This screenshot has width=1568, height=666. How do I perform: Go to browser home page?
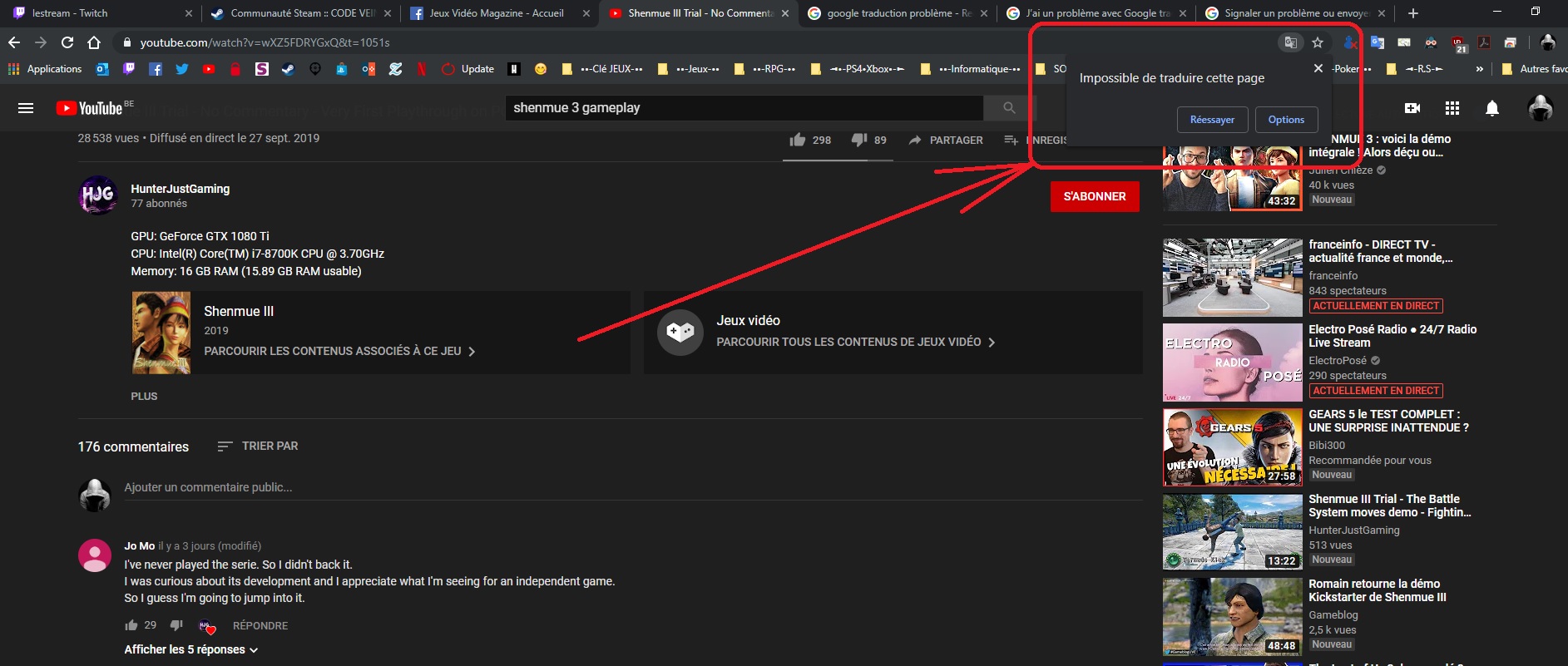94,42
